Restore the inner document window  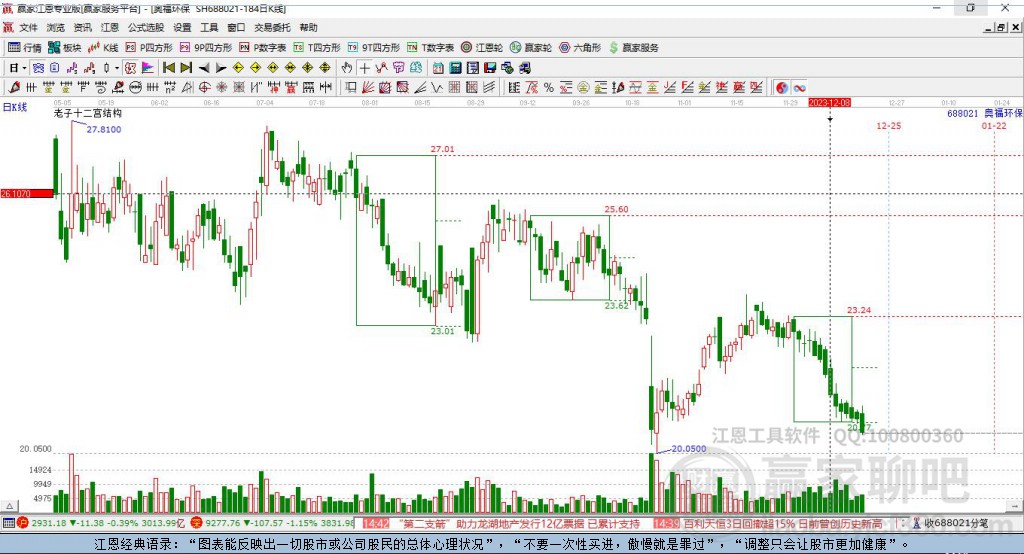(x=1002, y=27)
